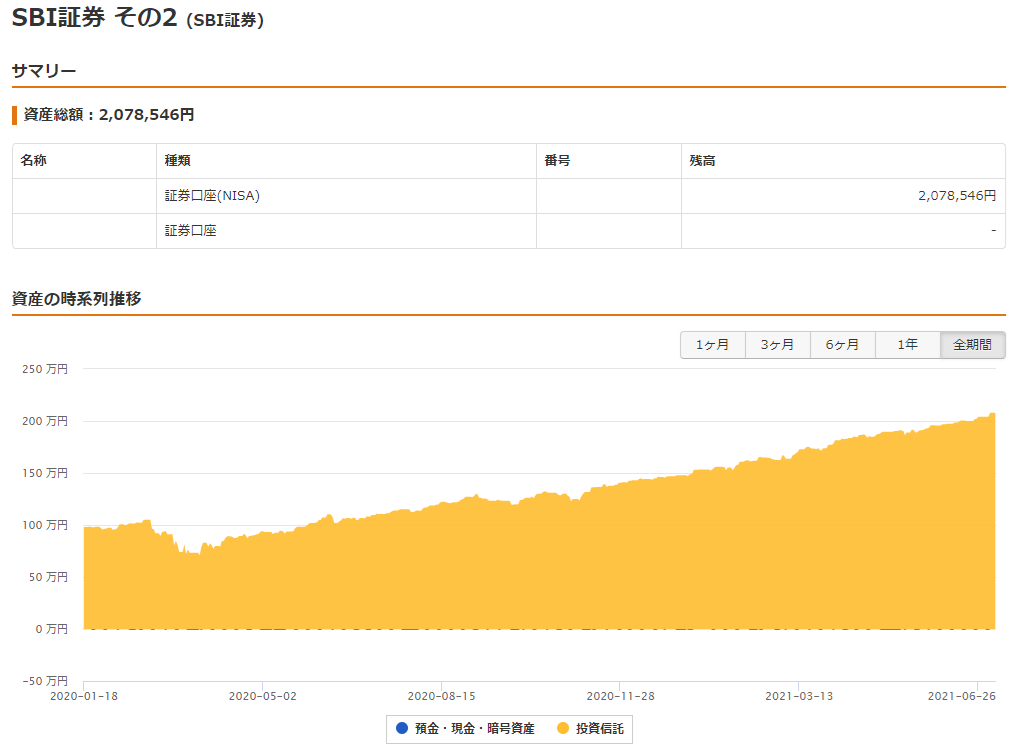Screen dimensions: 1016x755
Task: Click the 150 万円 y-axis label
Action: coord(45,473)
